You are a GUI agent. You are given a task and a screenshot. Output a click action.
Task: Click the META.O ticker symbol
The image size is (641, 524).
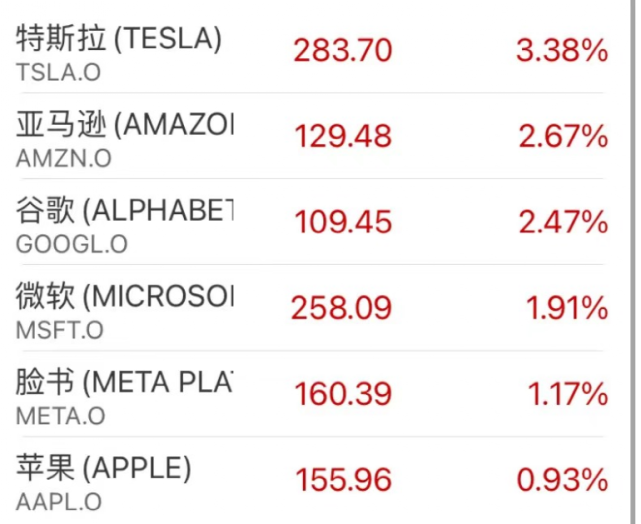point(60,415)
